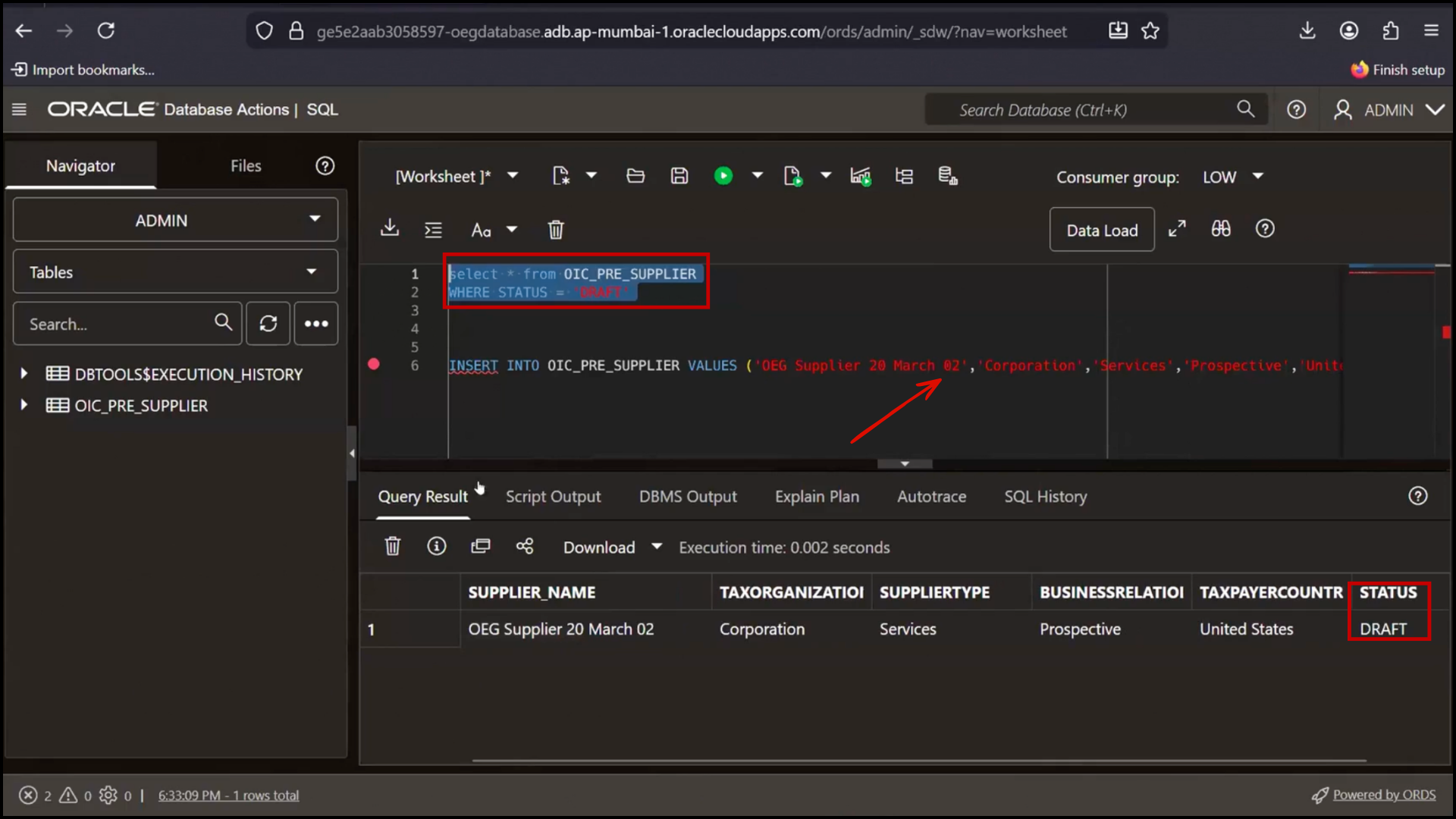This screenshot has height=819, width=1456.
Task: Collapse the Navigator panel with the side handle
Action: click(x=352, y=453)
